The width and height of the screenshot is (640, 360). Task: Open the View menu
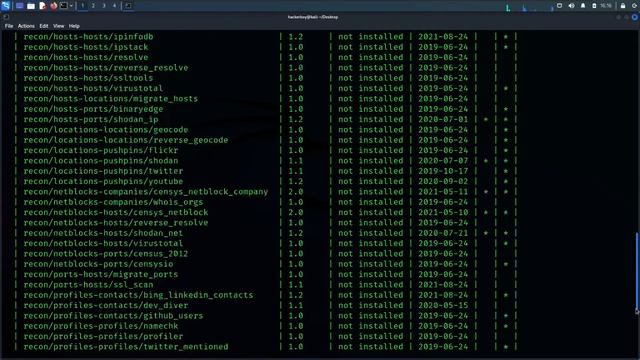[58, 26]
